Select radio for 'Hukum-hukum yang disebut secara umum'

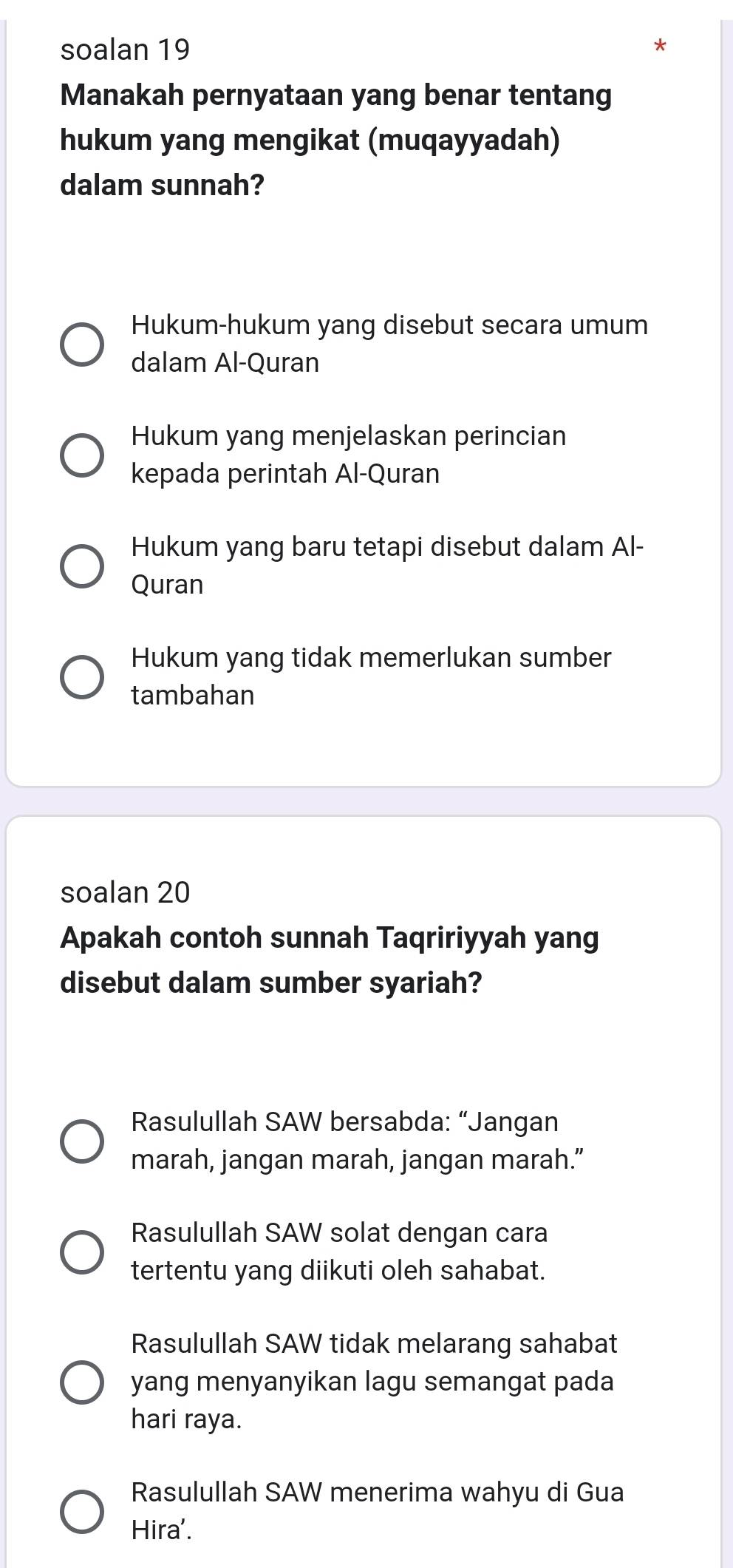81,345
